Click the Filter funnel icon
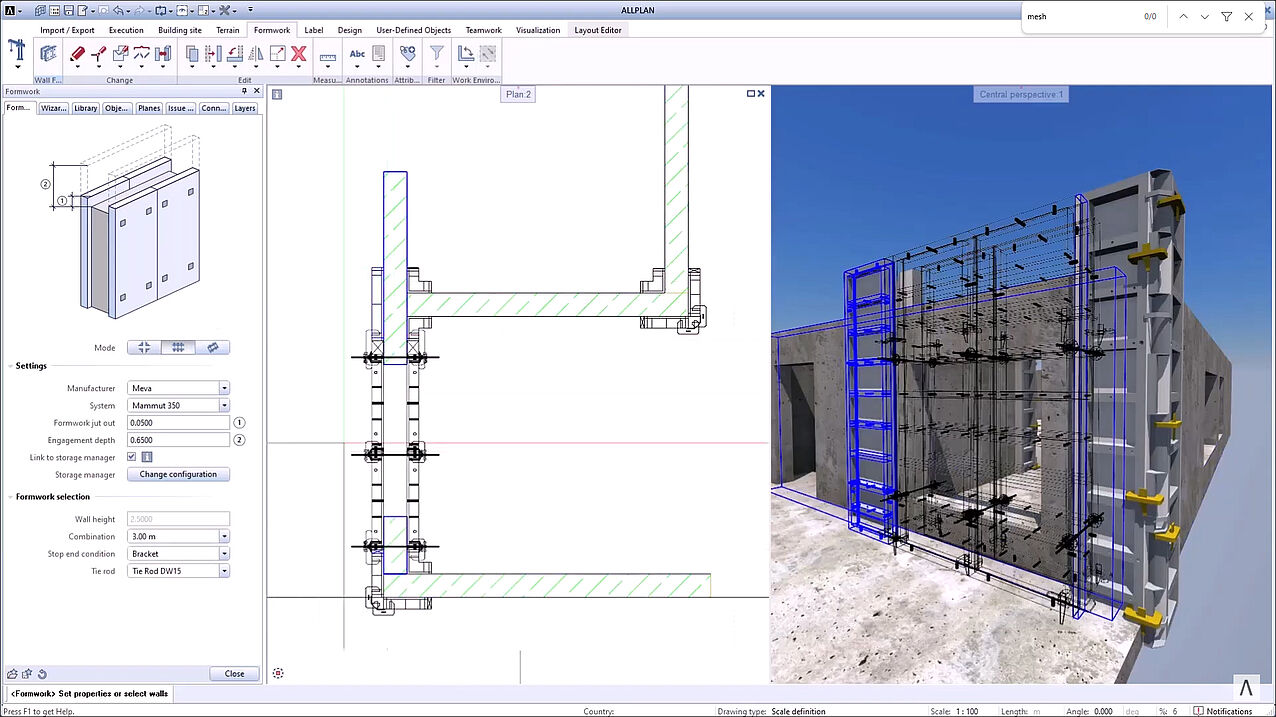 (437, 54)
